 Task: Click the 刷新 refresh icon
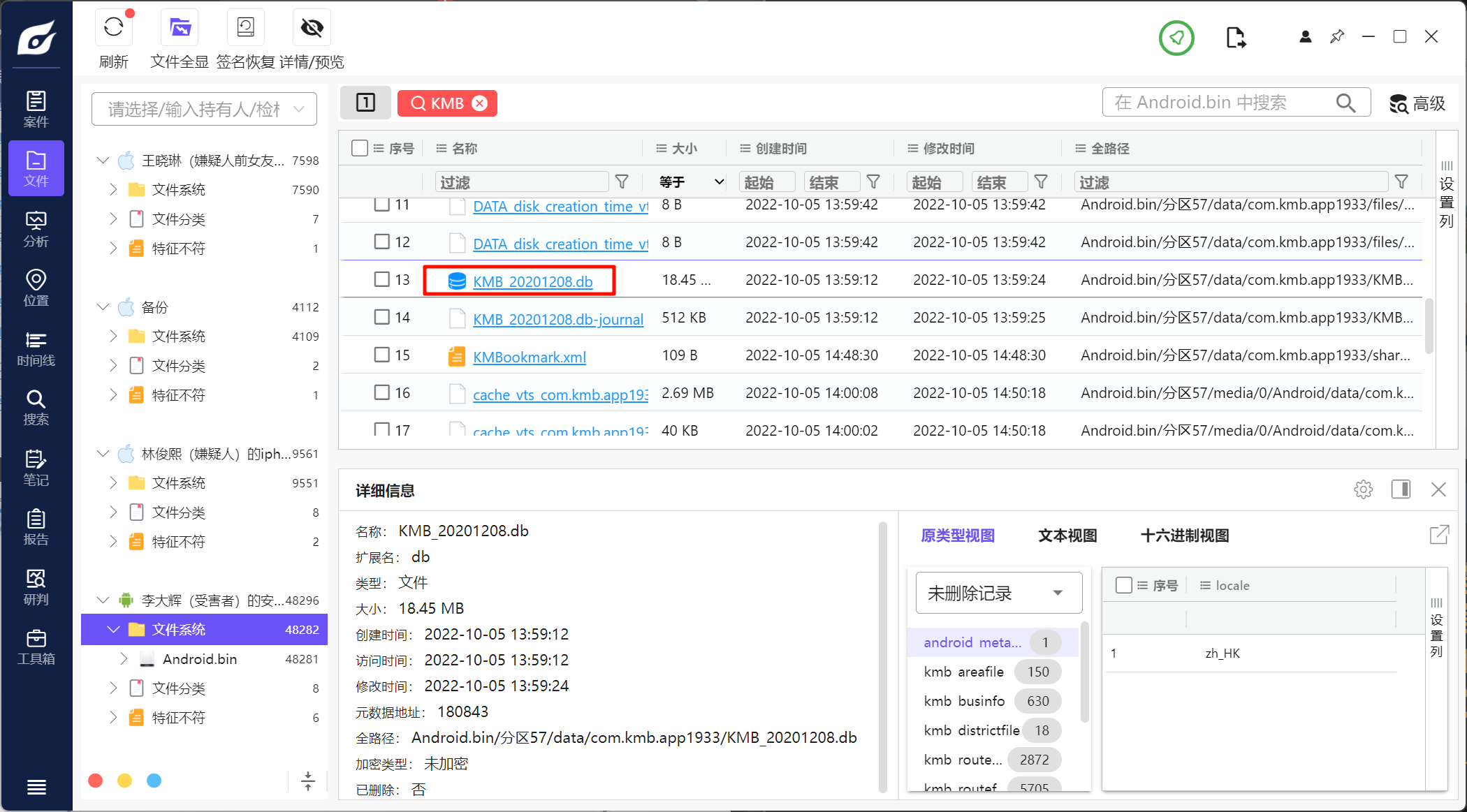[113, 28]
